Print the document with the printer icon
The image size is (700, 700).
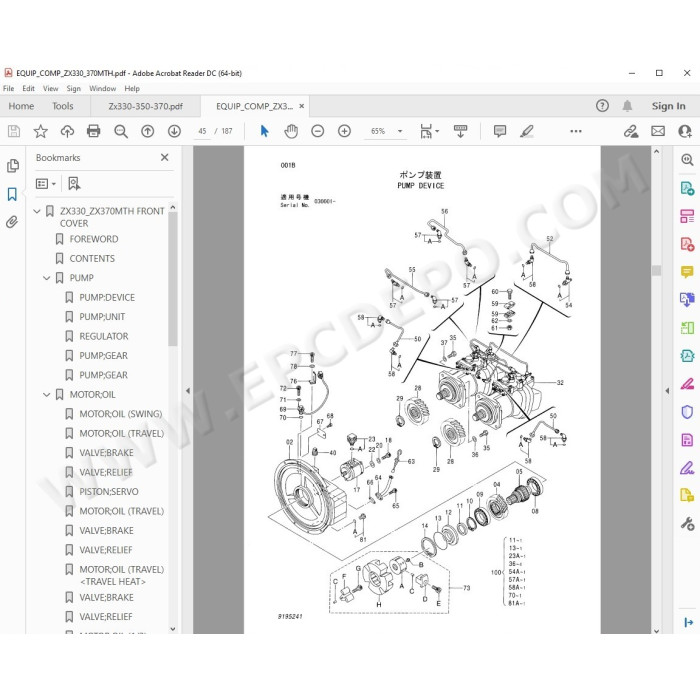coord(94,131)
